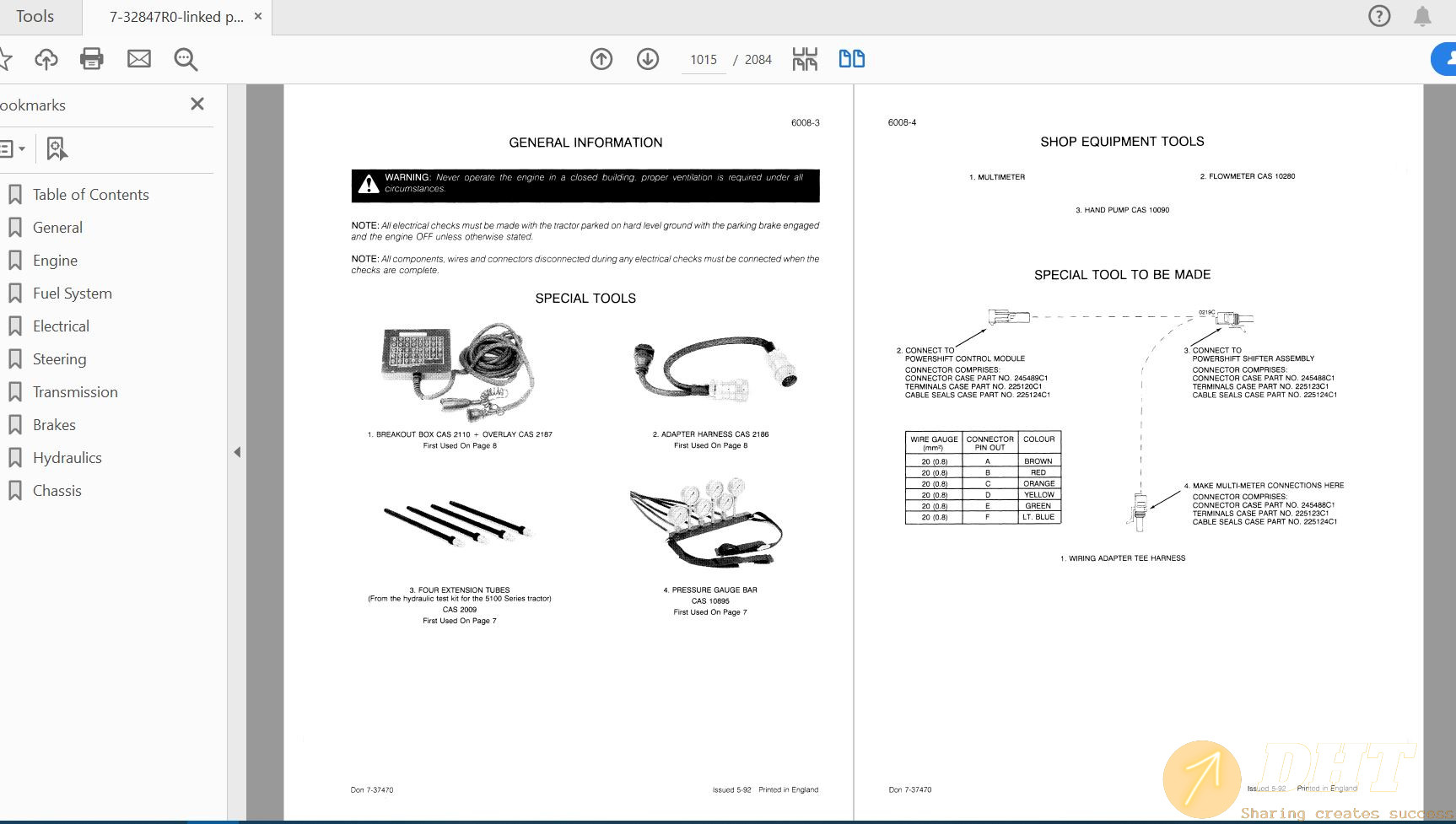Image resolution: width=1456 pixels, height=824 pixels.
Task: Go to next page arrow
Action: [648, 59]
